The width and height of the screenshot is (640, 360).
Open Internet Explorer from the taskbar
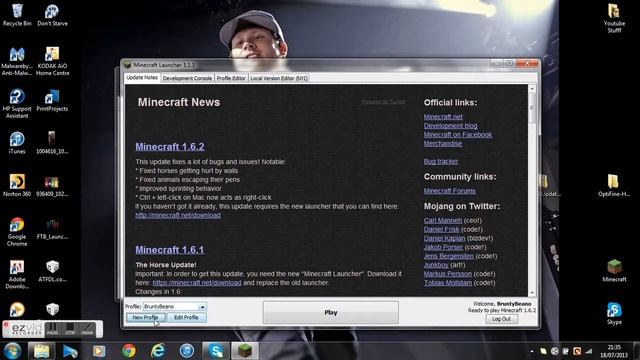pyautogui.click(x=158, y=351)
